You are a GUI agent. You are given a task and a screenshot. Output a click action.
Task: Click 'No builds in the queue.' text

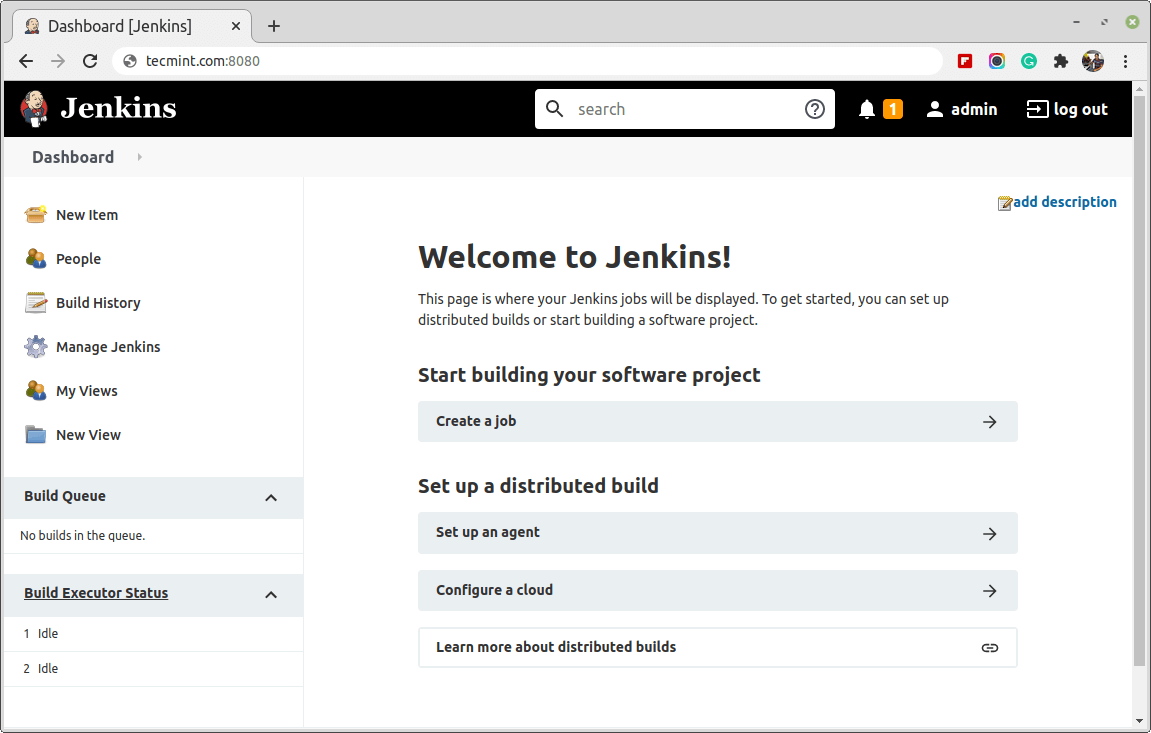click(x=82, y=536)
